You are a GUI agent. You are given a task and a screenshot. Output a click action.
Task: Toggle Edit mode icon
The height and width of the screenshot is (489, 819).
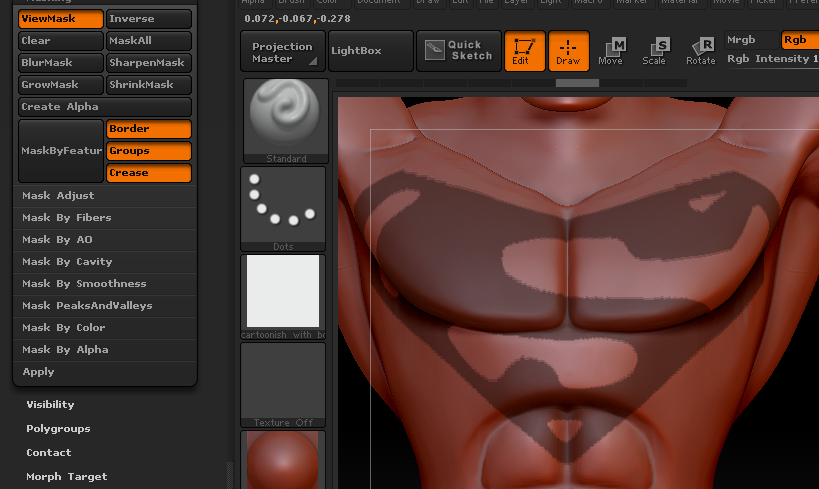tap(524, 51)
